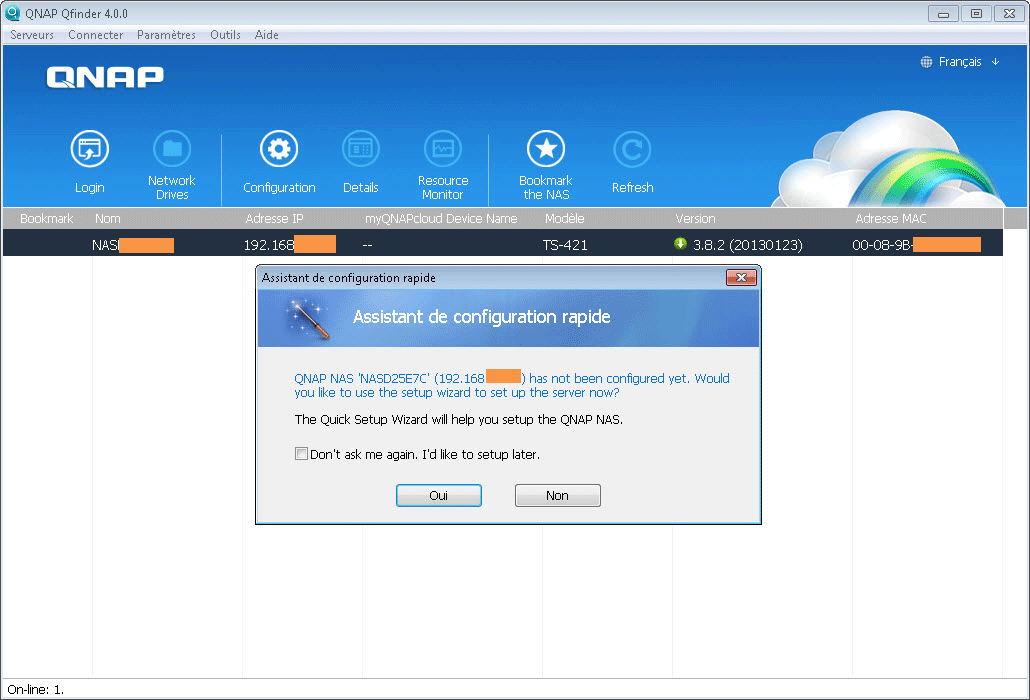This screenshot has height=700, width=1030.
Task: Open the Outils menu
Action: 225,35
